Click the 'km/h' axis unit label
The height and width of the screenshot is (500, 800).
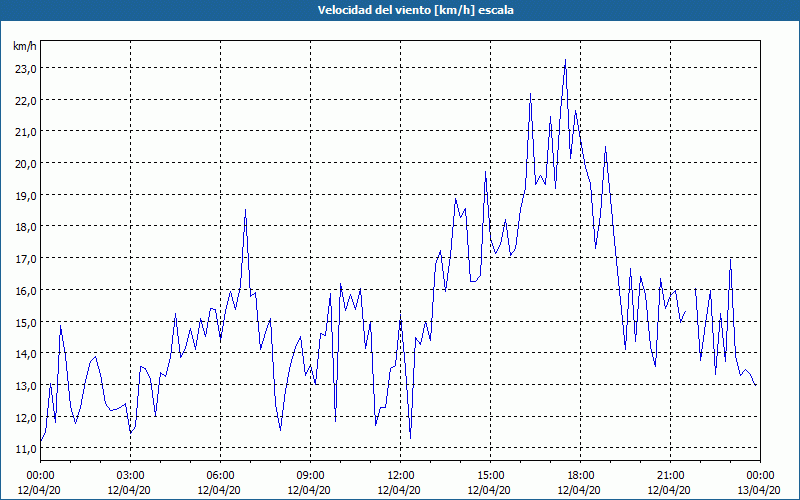25,46
